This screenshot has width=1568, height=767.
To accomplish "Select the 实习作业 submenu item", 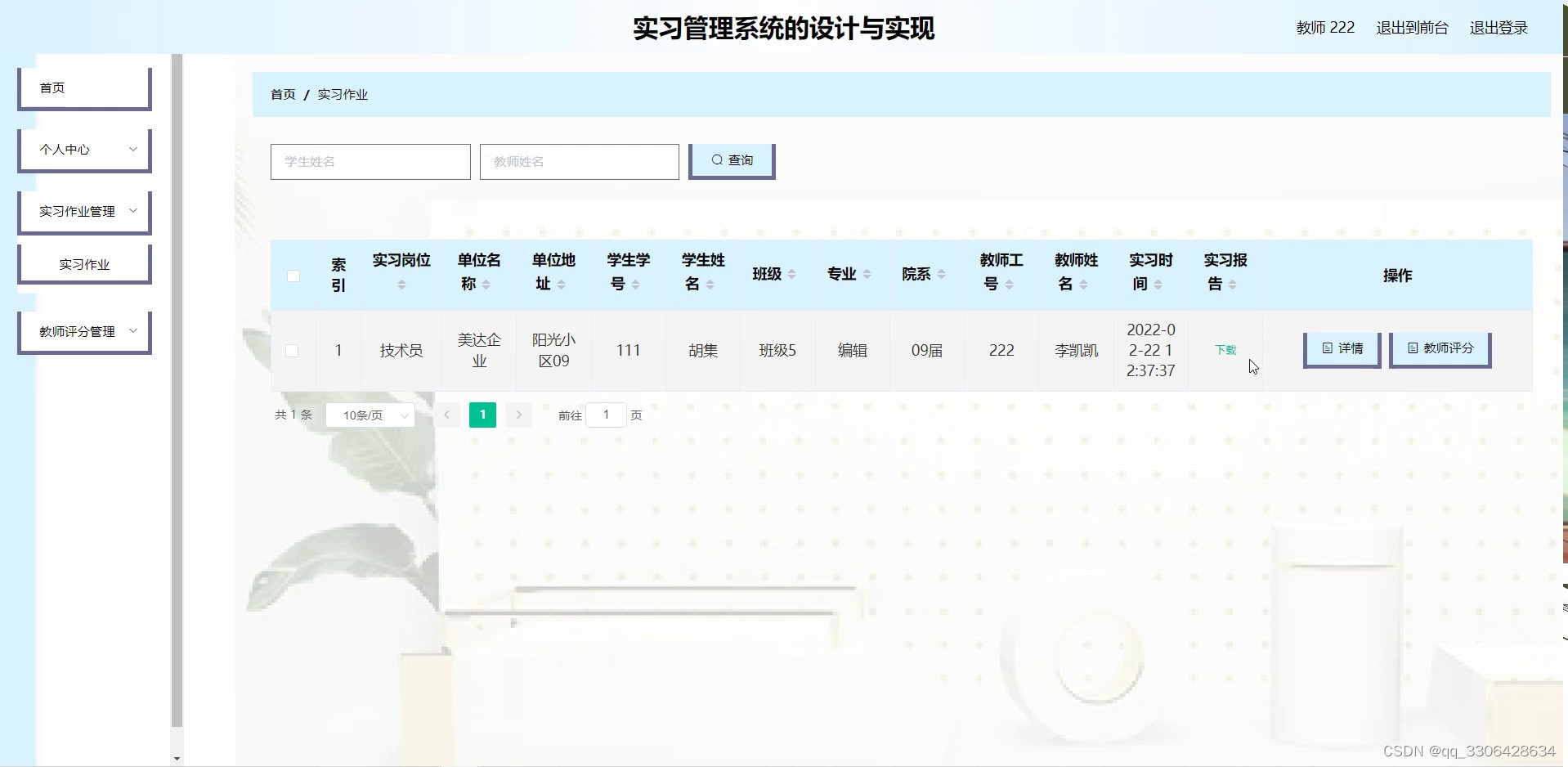I will click(84, 264).
